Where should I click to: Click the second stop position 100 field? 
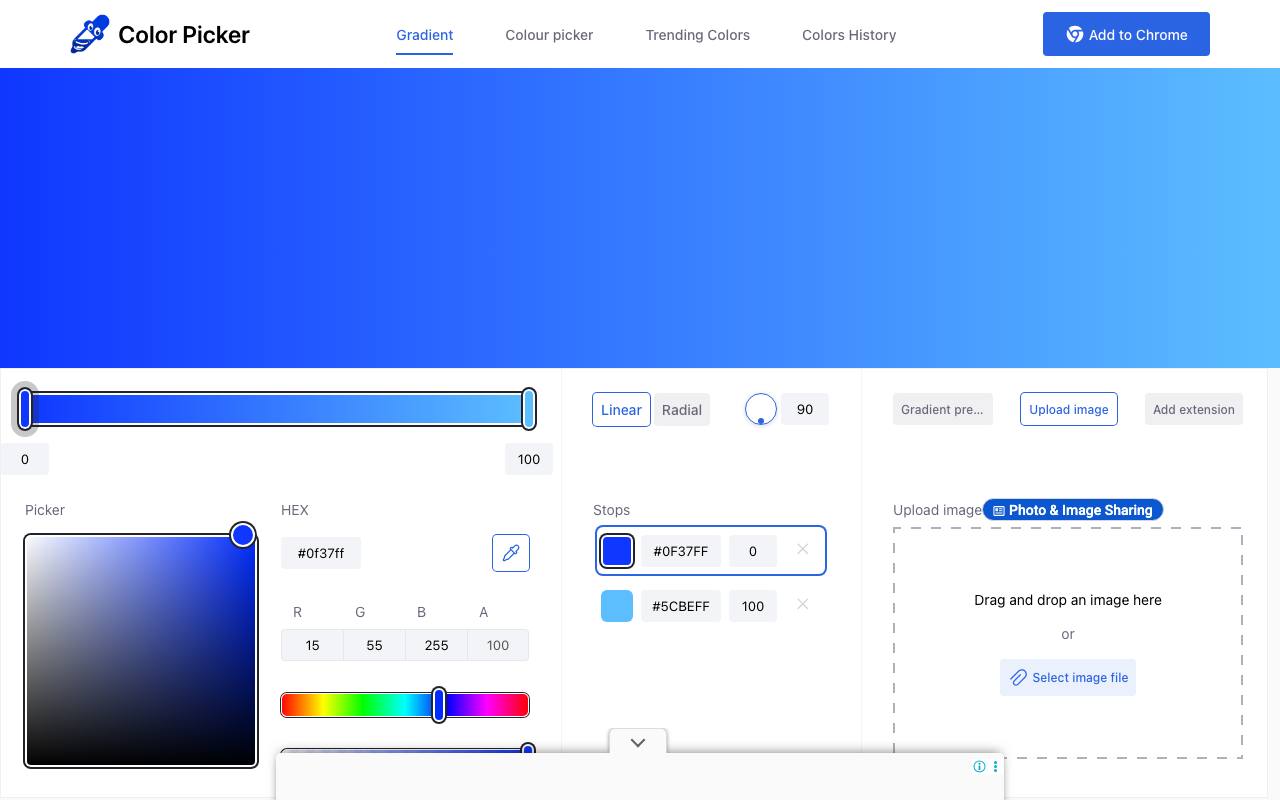click(x=753, y=606)
